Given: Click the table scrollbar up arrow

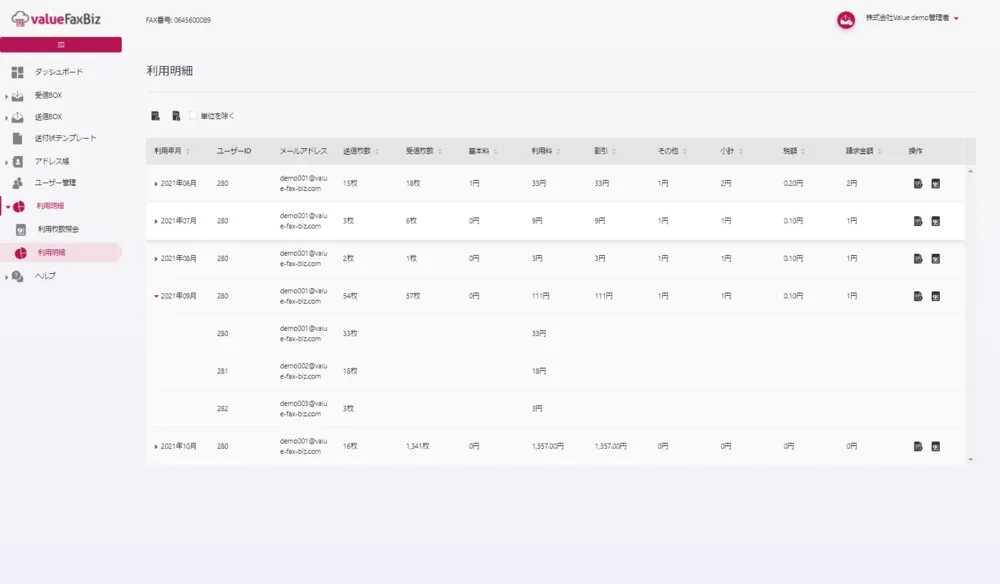Looking at the screenshot, I should point(970,172).
